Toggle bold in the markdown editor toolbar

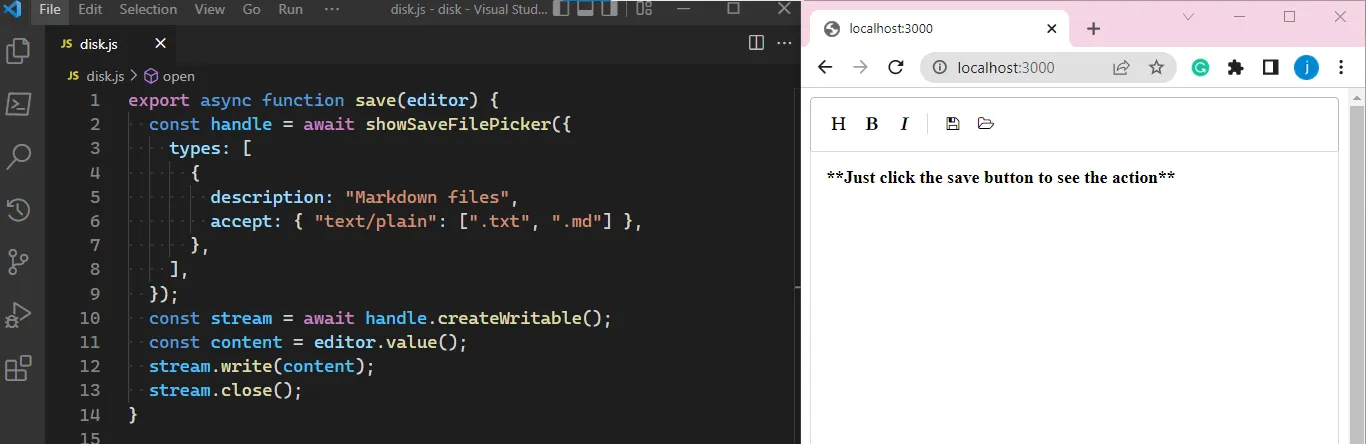(872, 124)
